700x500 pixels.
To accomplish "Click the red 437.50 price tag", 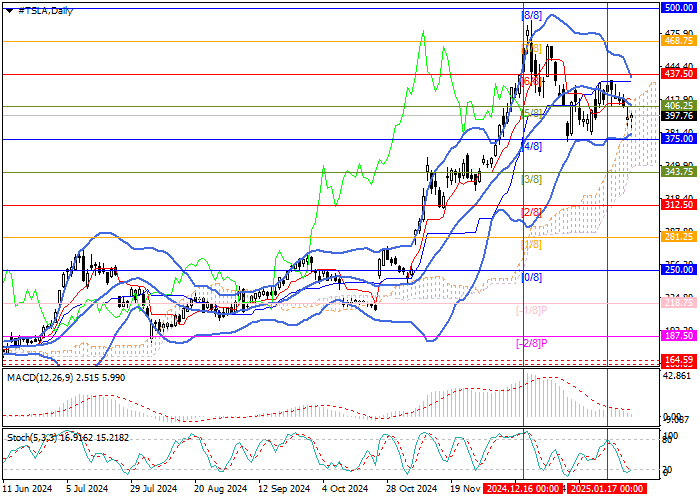I will click(679, 74).
